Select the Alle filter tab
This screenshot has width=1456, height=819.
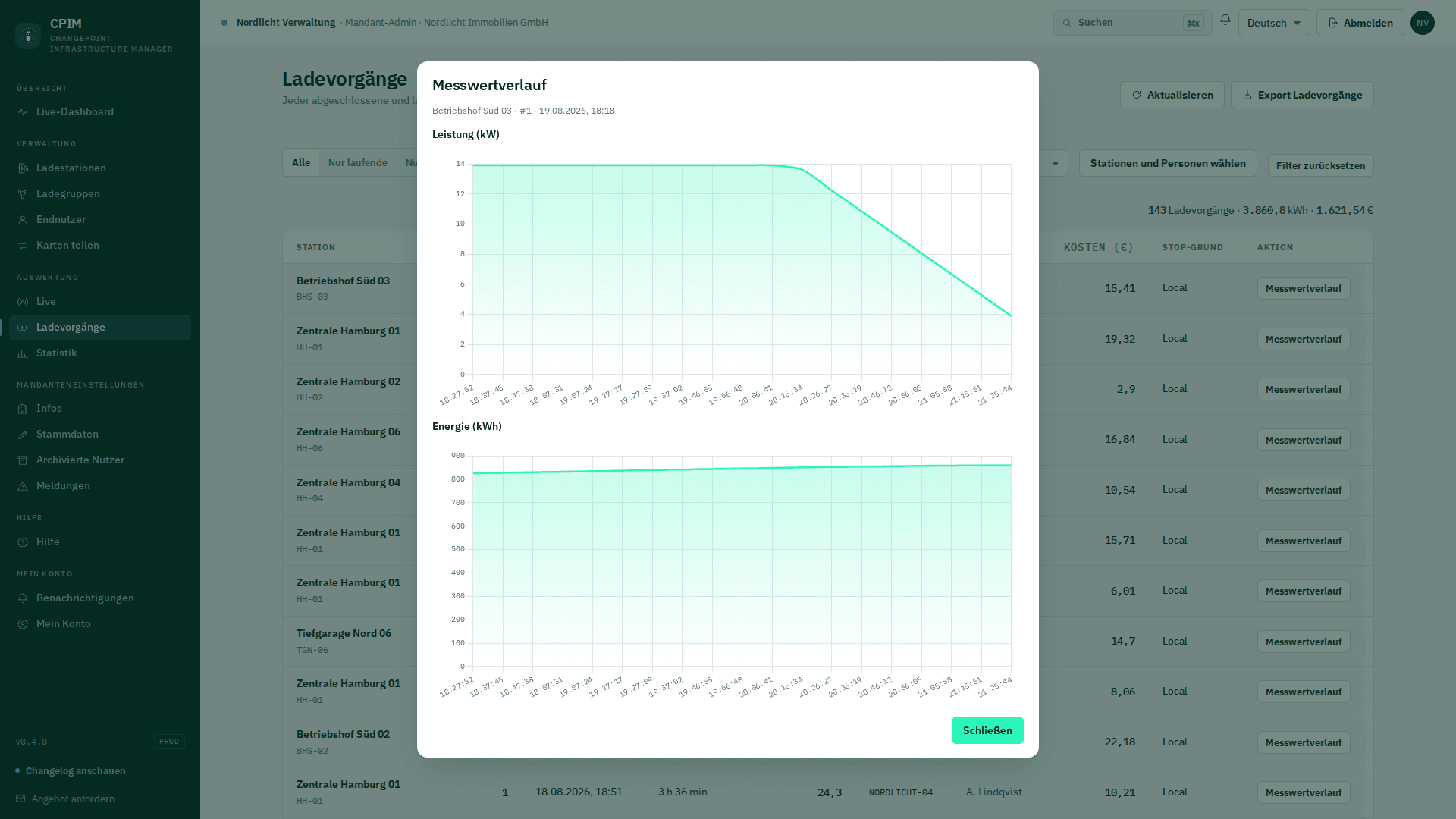click(301, 162)
